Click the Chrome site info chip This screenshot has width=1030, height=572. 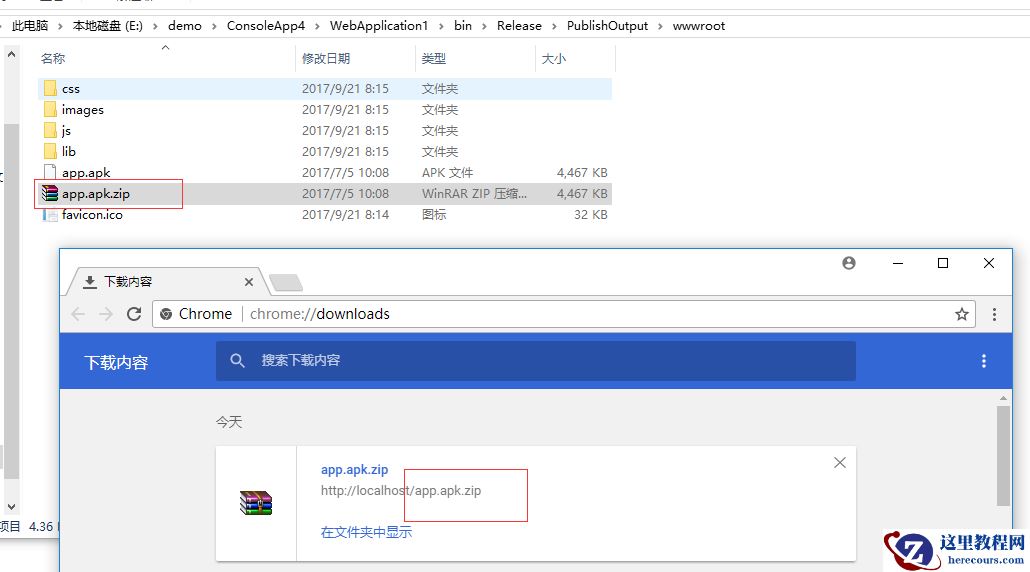pyautogui.click(x=196, y=314)
